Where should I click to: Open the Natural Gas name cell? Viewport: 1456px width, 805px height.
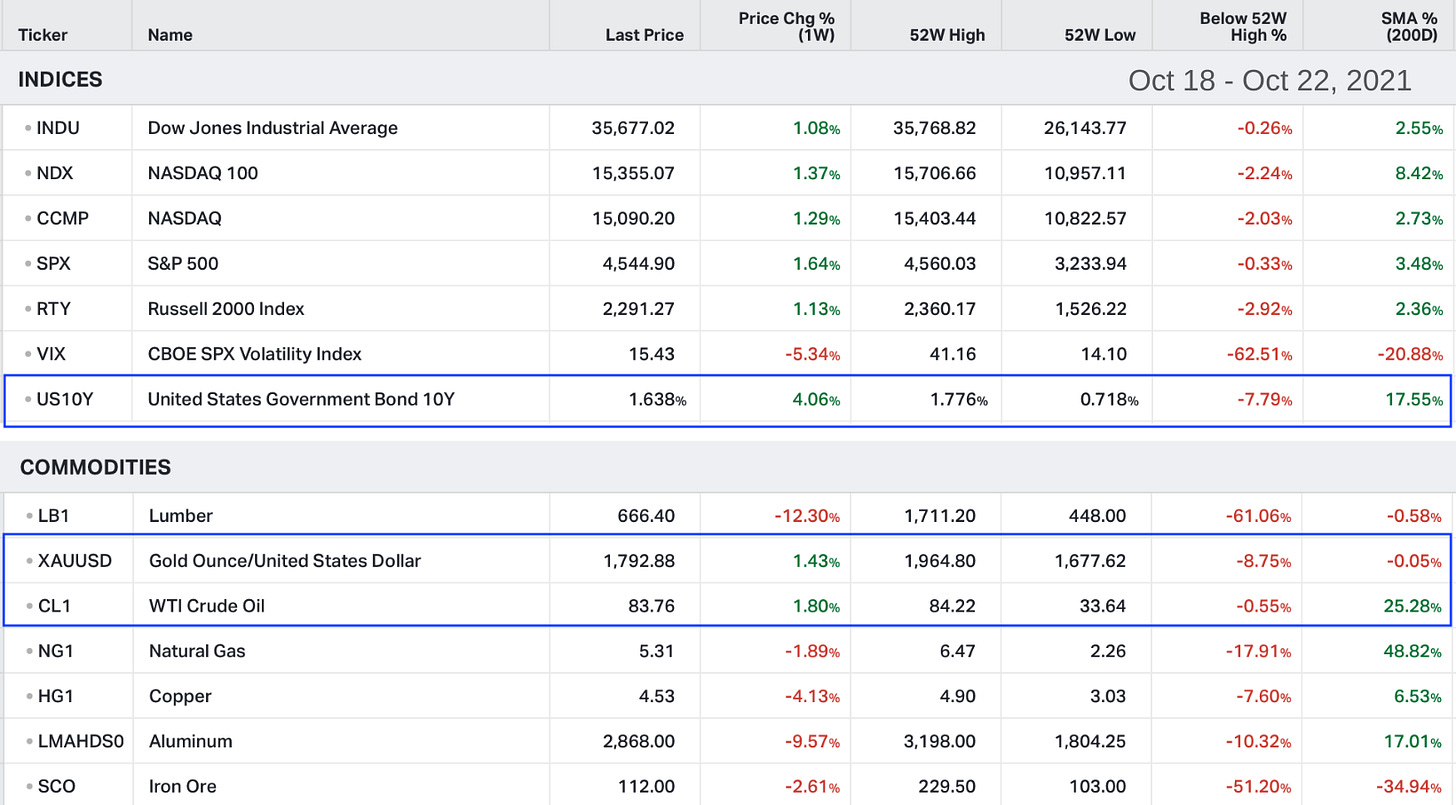(197, 651)
